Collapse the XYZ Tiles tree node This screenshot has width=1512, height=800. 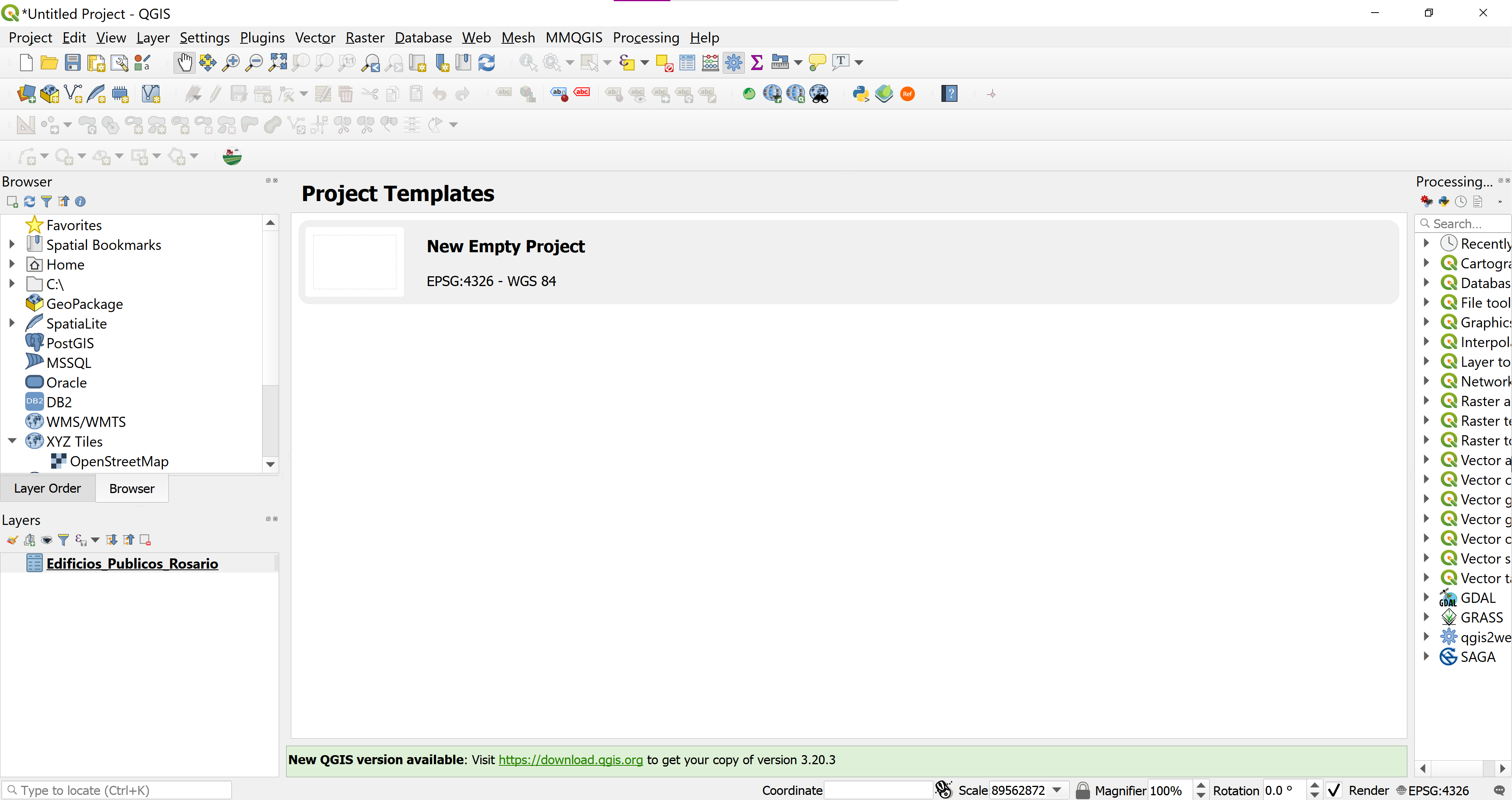pyautogui.click(x=12, y=441)
